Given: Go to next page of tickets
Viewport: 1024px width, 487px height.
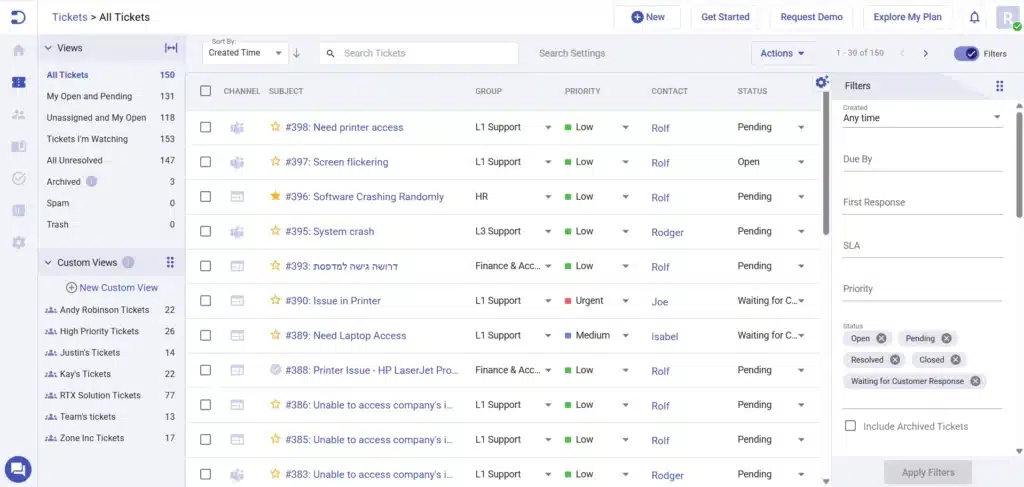Looking at the screenshot, I should (x=925, y=54).
